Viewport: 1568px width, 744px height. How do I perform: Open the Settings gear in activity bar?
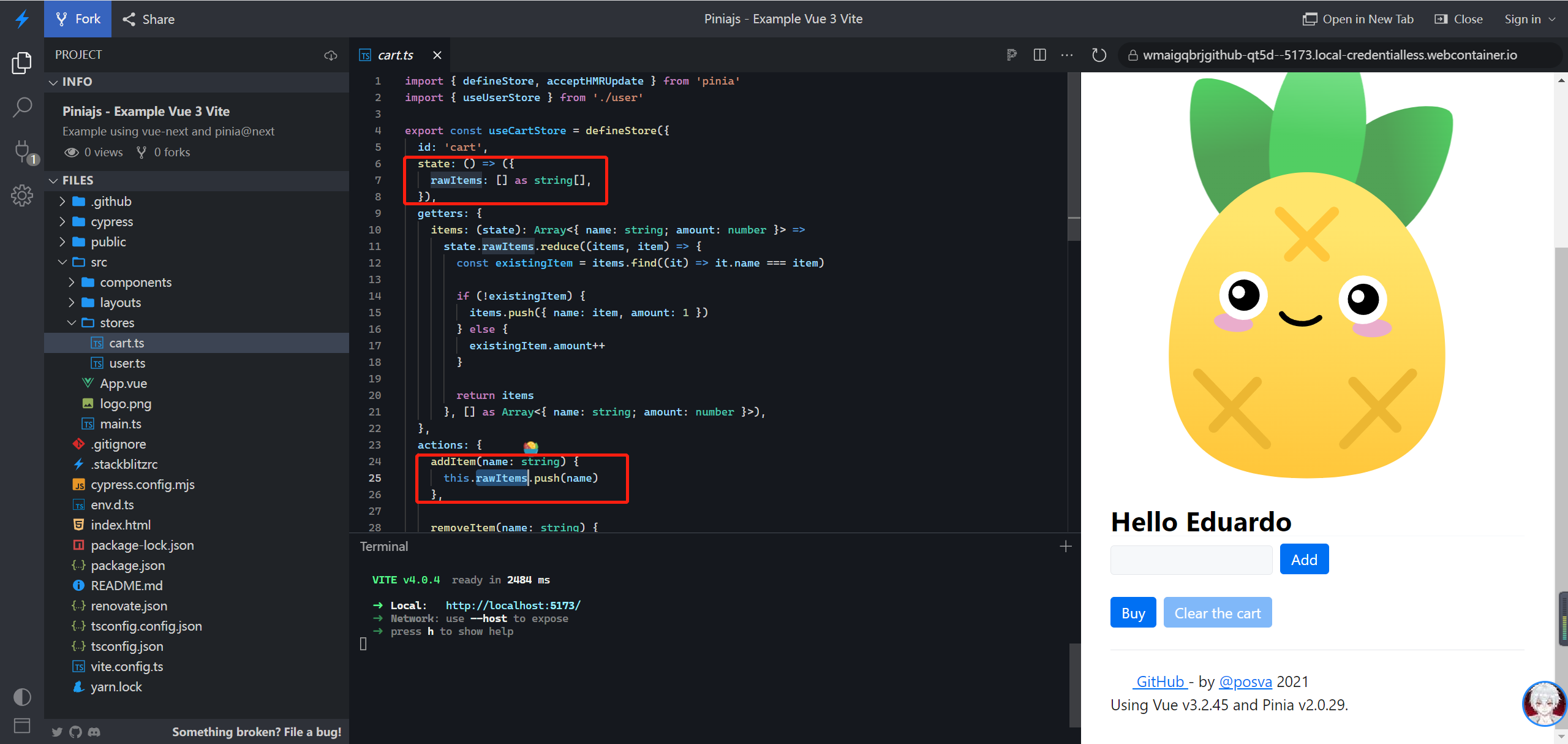click(22, 195)
